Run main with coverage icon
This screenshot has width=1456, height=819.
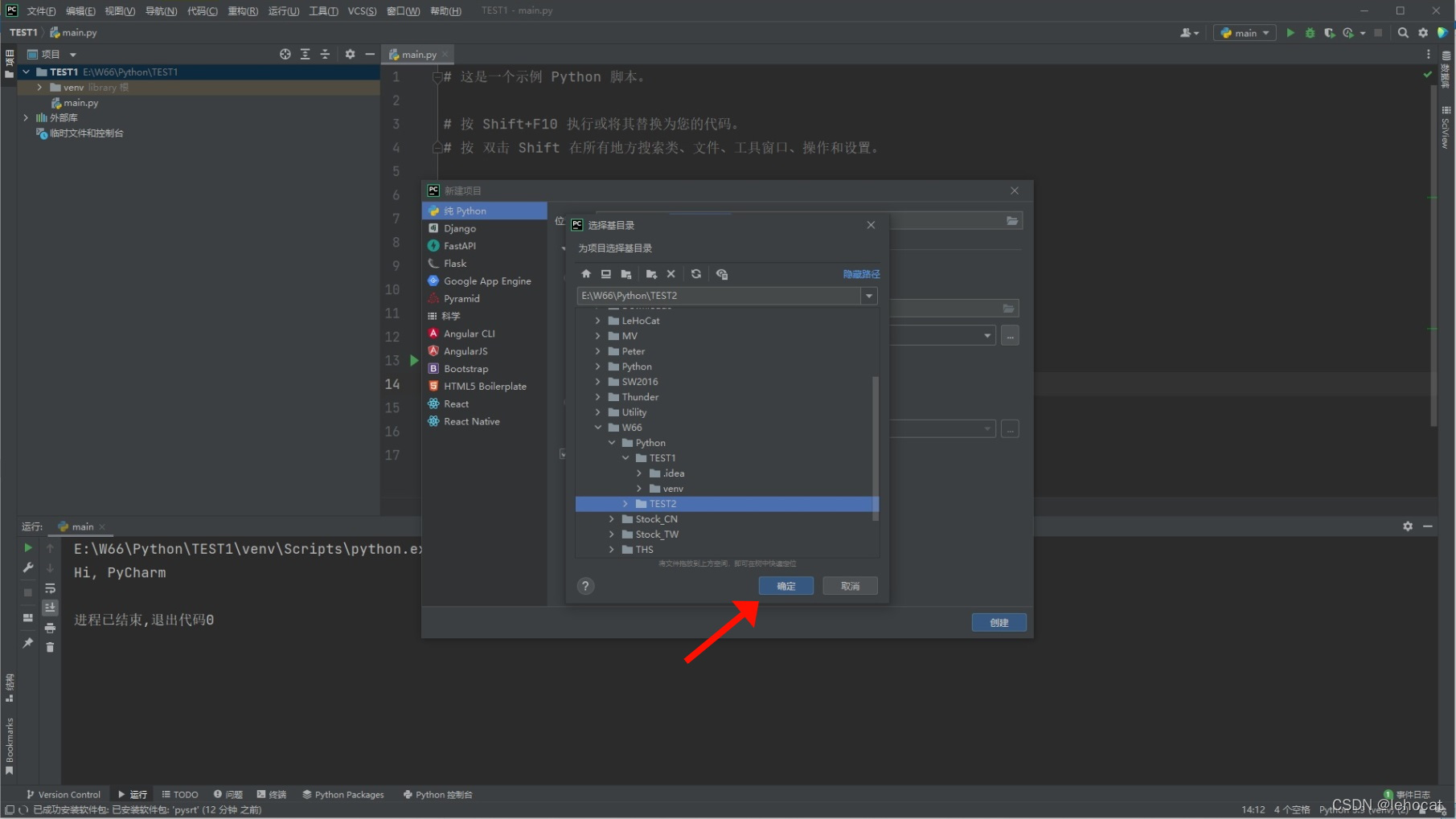coord(1330,33)
